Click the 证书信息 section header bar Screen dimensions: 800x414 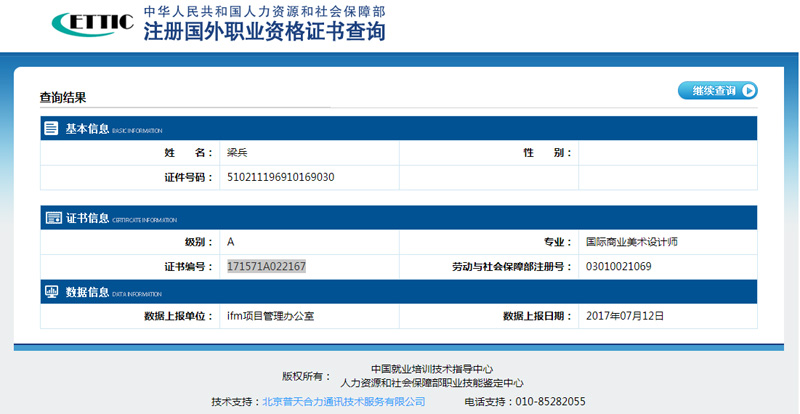400,218
